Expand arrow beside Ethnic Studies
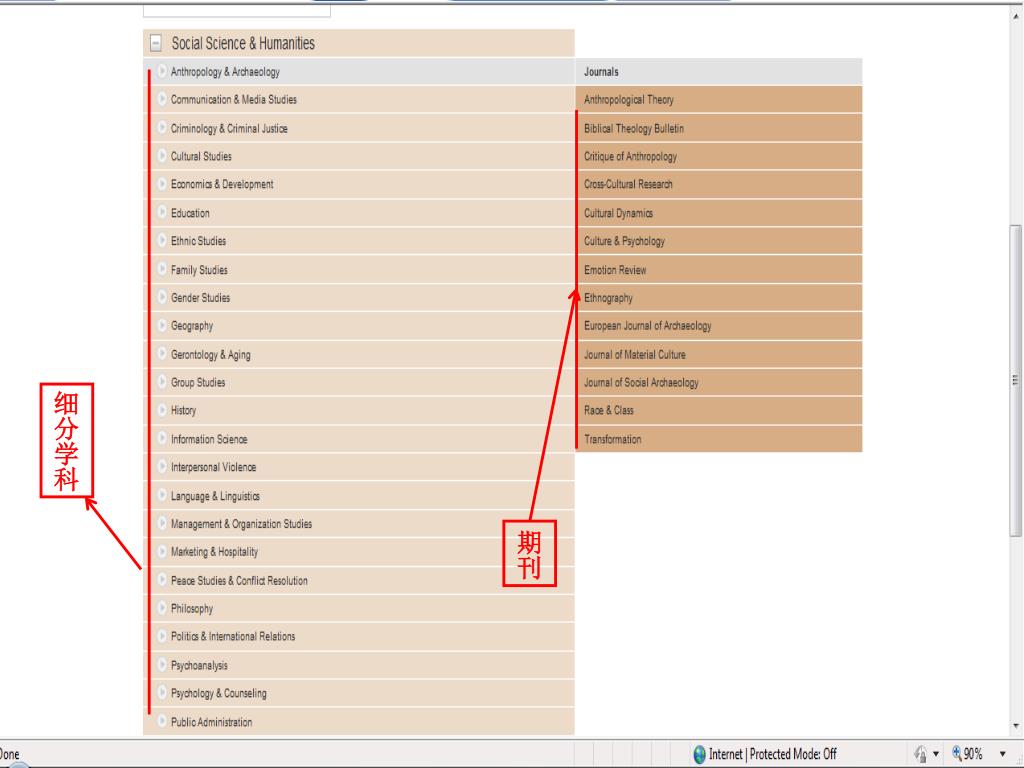 pos(162,240)
